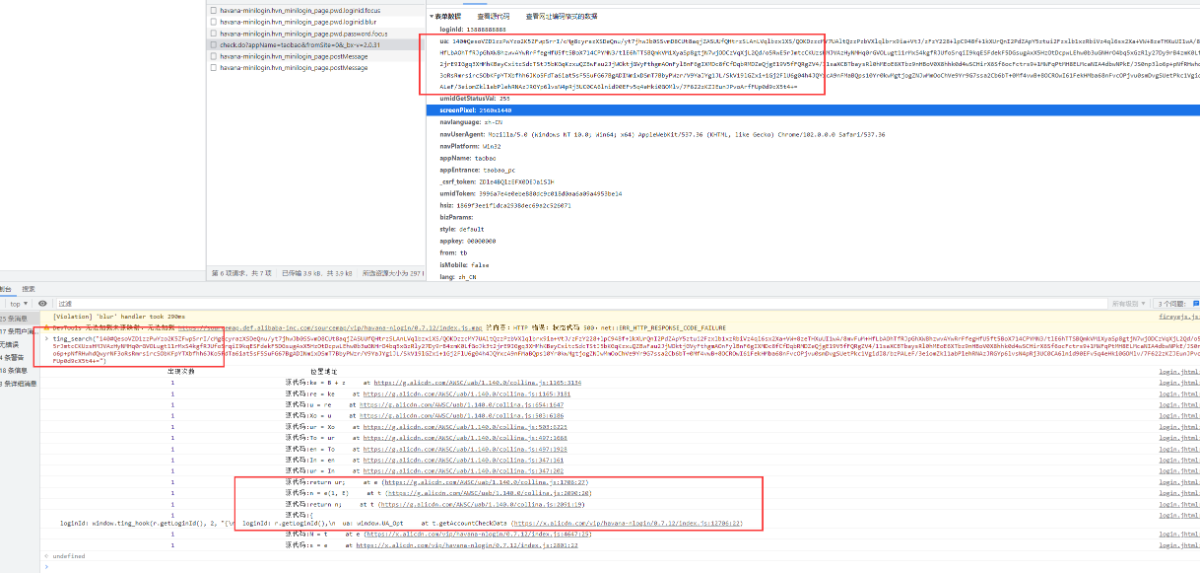Open link collina.js:2051:19
Viewport: 1200px width, 573px height.
[481, 506]
